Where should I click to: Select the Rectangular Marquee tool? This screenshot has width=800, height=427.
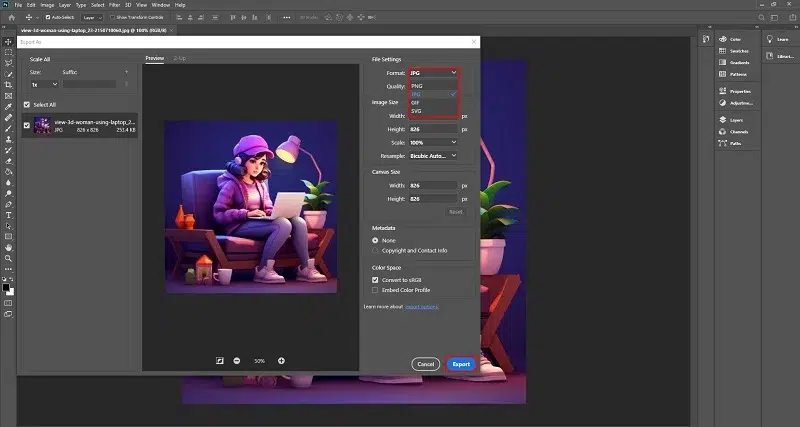[8, 53]
